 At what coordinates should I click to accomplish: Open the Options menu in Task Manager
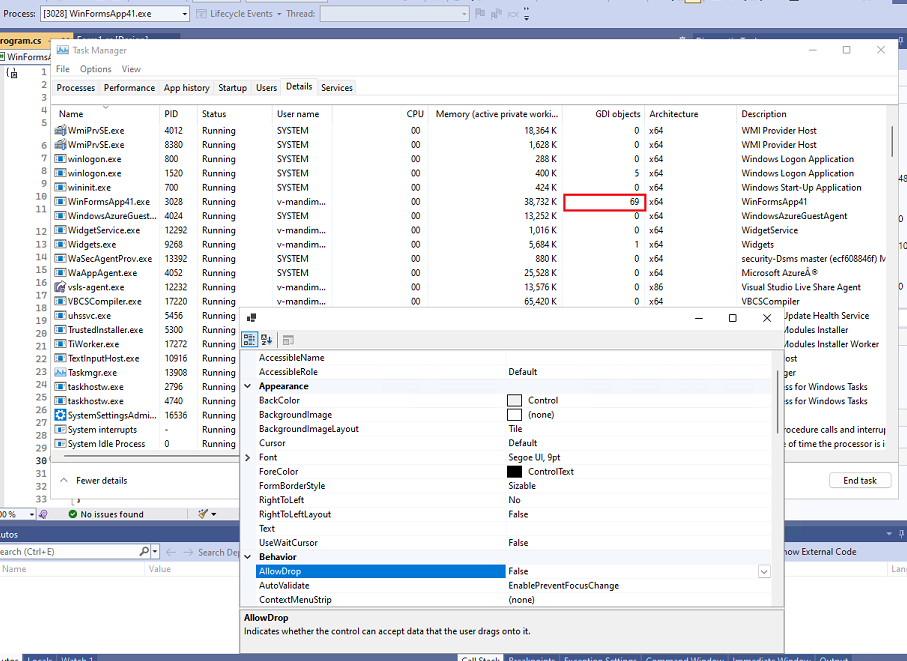[95, 69]
